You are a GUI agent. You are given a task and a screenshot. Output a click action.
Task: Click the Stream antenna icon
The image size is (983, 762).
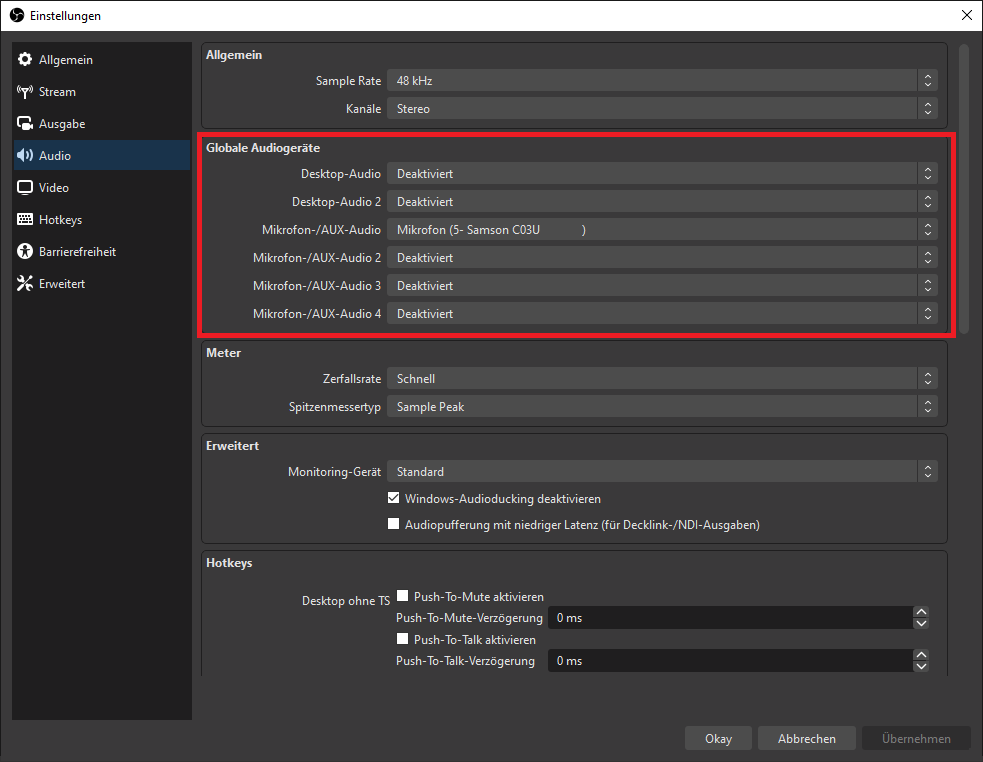[25, 92]
